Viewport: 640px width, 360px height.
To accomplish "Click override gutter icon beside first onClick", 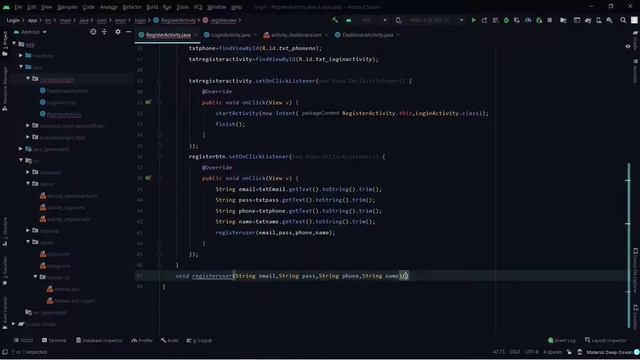I will (x=148, y=102).
